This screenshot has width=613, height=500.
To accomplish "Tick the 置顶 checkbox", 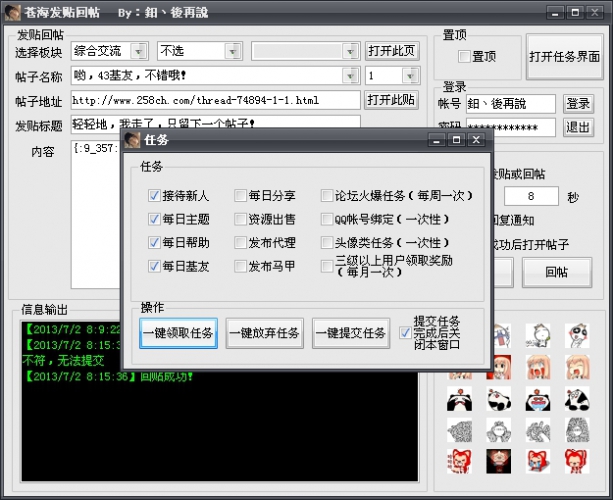I will pyautogui.click(x=464, y=56).
